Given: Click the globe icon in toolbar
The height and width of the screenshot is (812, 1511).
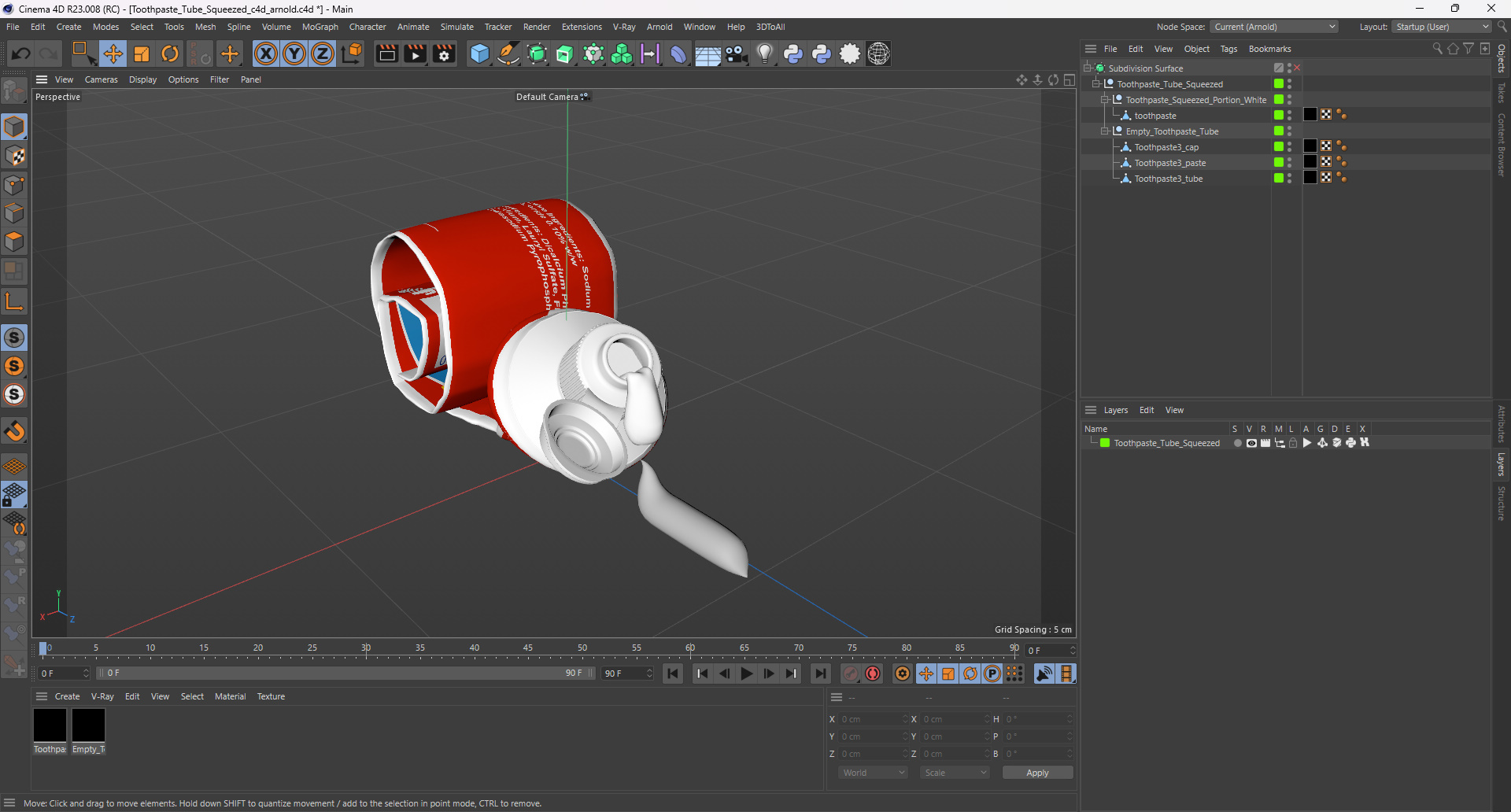Looking at the screenshot, I should point(878,54).
